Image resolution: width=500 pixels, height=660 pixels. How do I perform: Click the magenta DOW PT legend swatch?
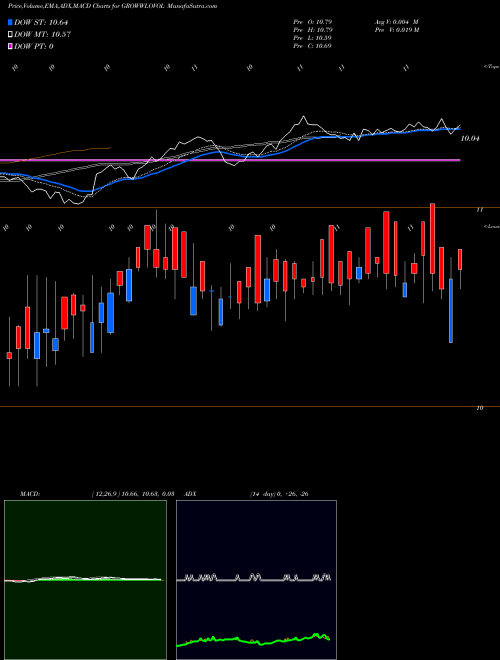(10, 46)
